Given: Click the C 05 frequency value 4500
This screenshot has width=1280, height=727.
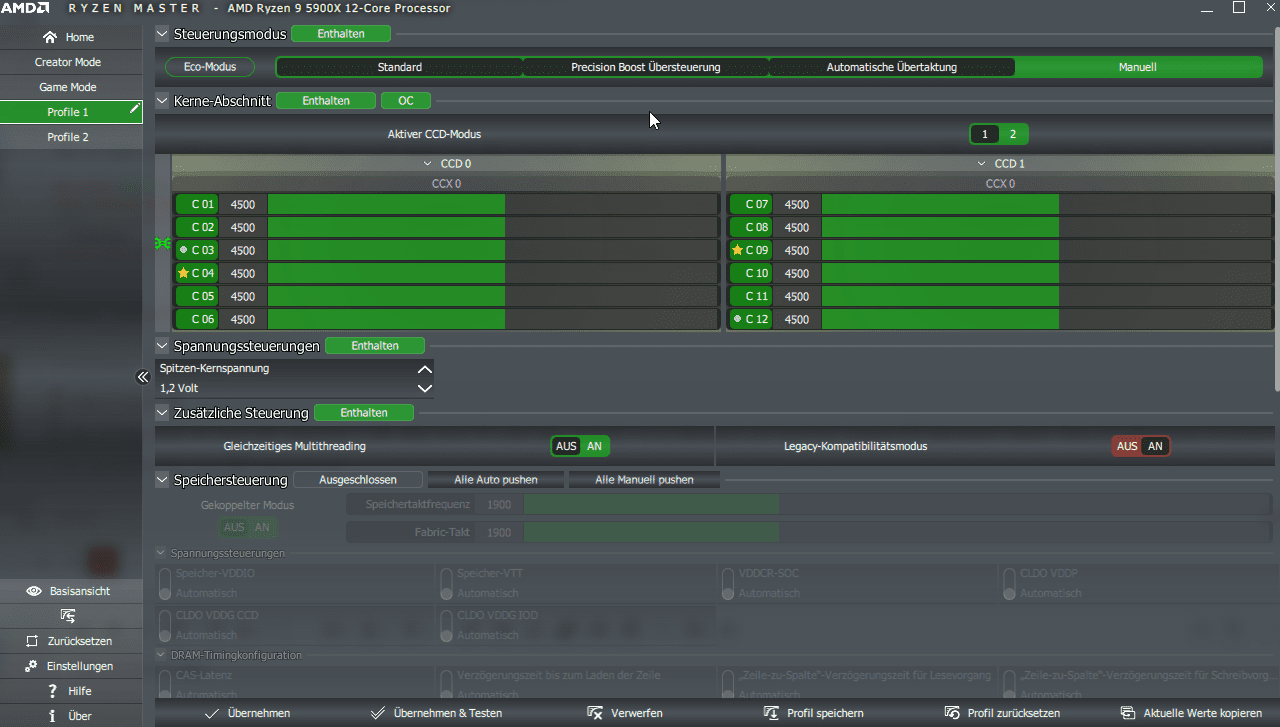Looking at the screenshot, I should point(243,296).
